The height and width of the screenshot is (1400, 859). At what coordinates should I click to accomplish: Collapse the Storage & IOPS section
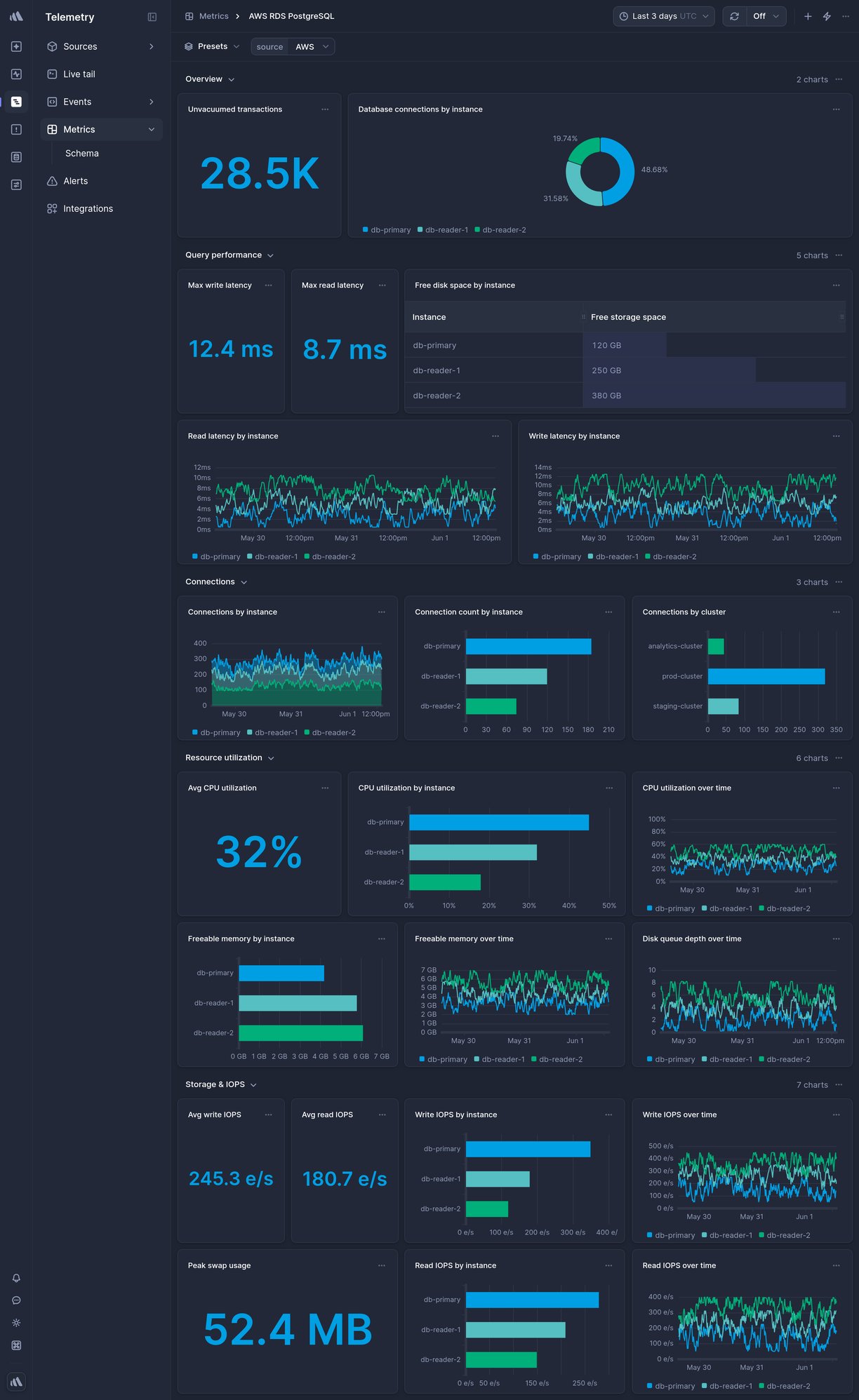point(221,1084)
